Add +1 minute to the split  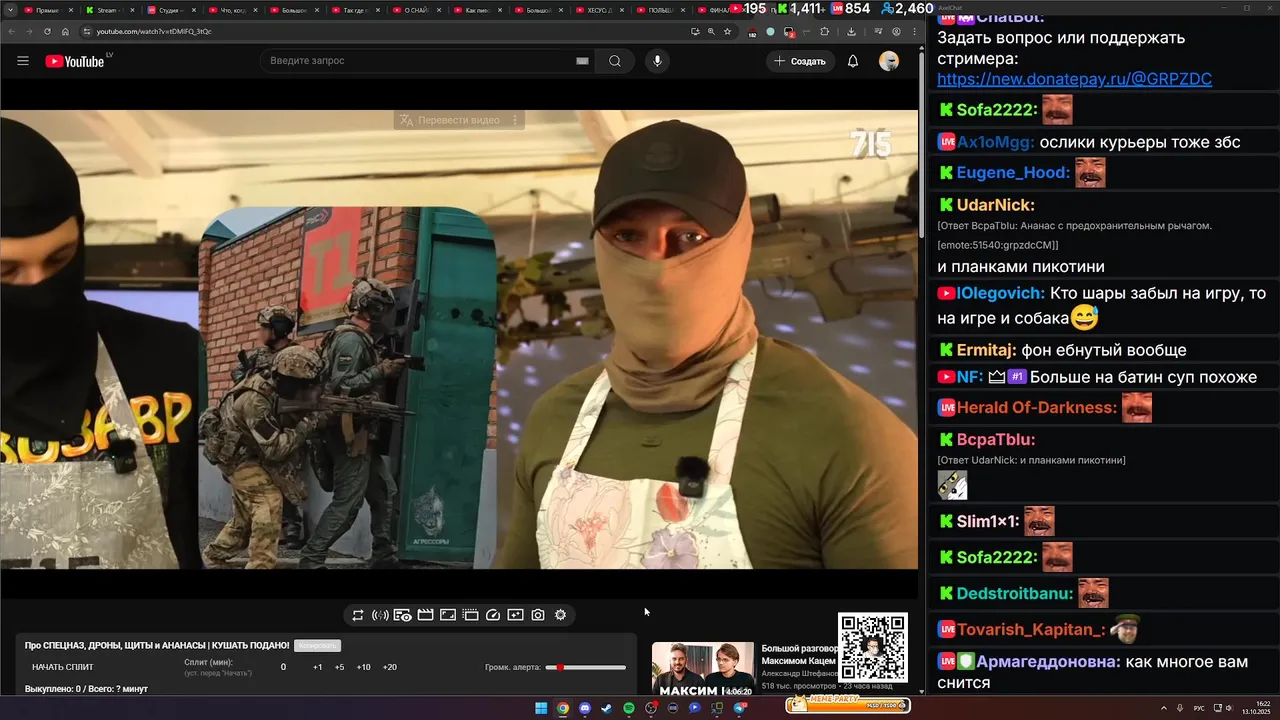click(317, 667)
